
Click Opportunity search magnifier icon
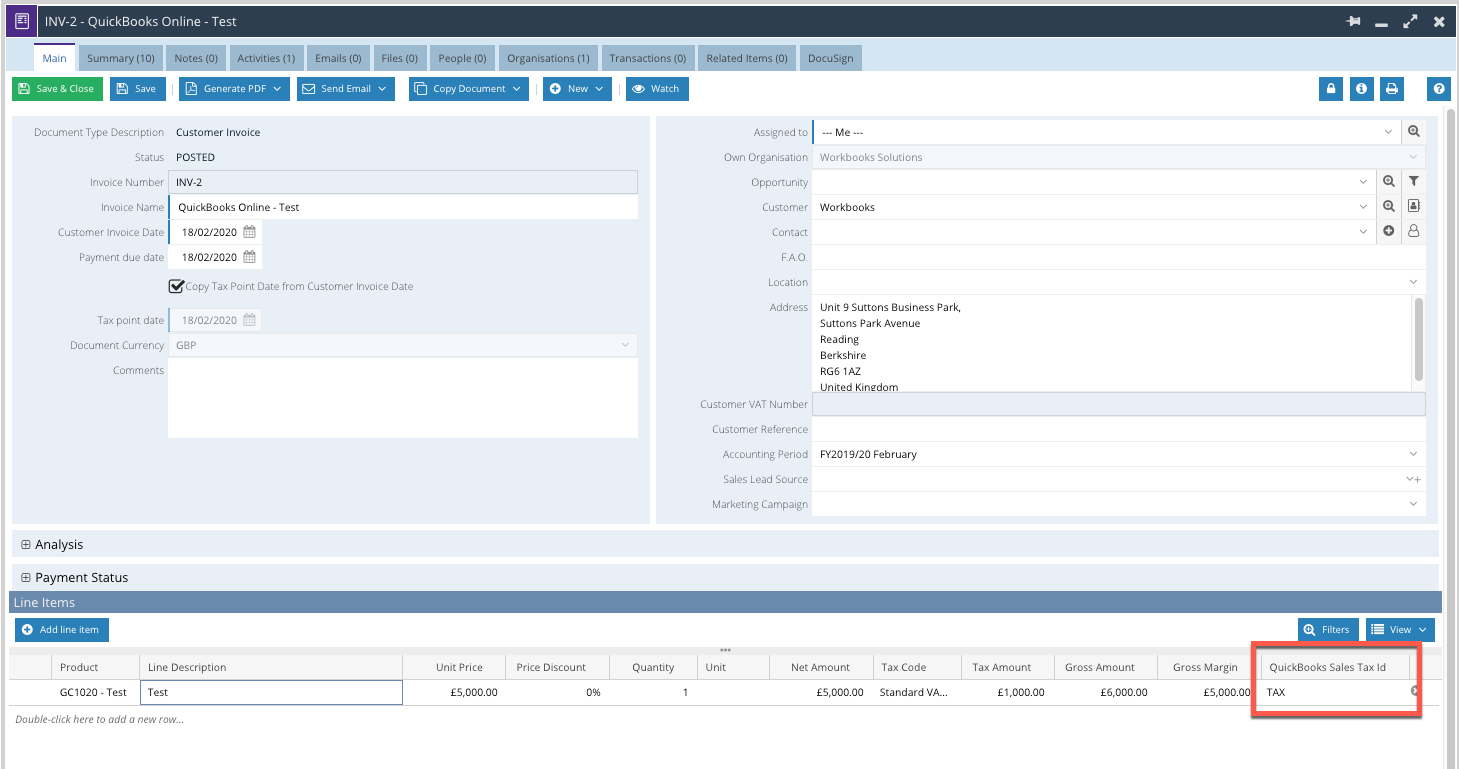(1389, 182)
